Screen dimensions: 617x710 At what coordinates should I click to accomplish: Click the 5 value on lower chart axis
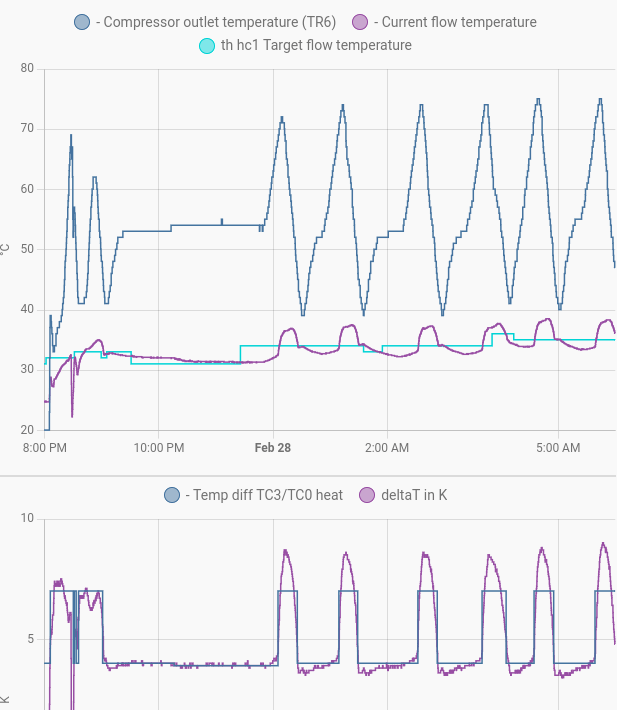tap(30, 639)
